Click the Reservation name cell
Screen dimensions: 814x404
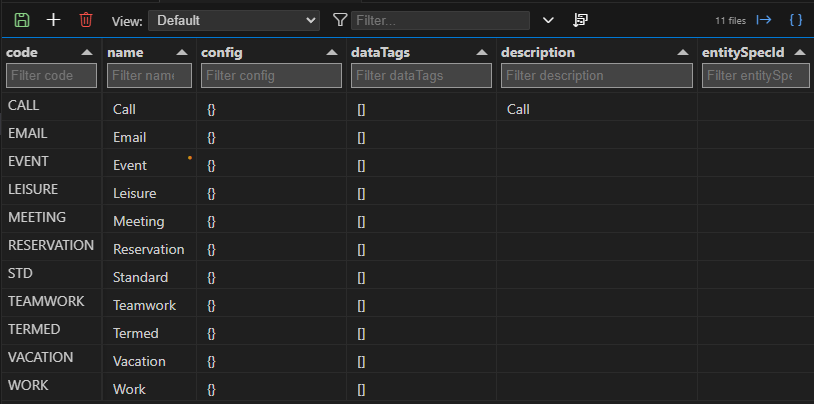click(149, 249)
